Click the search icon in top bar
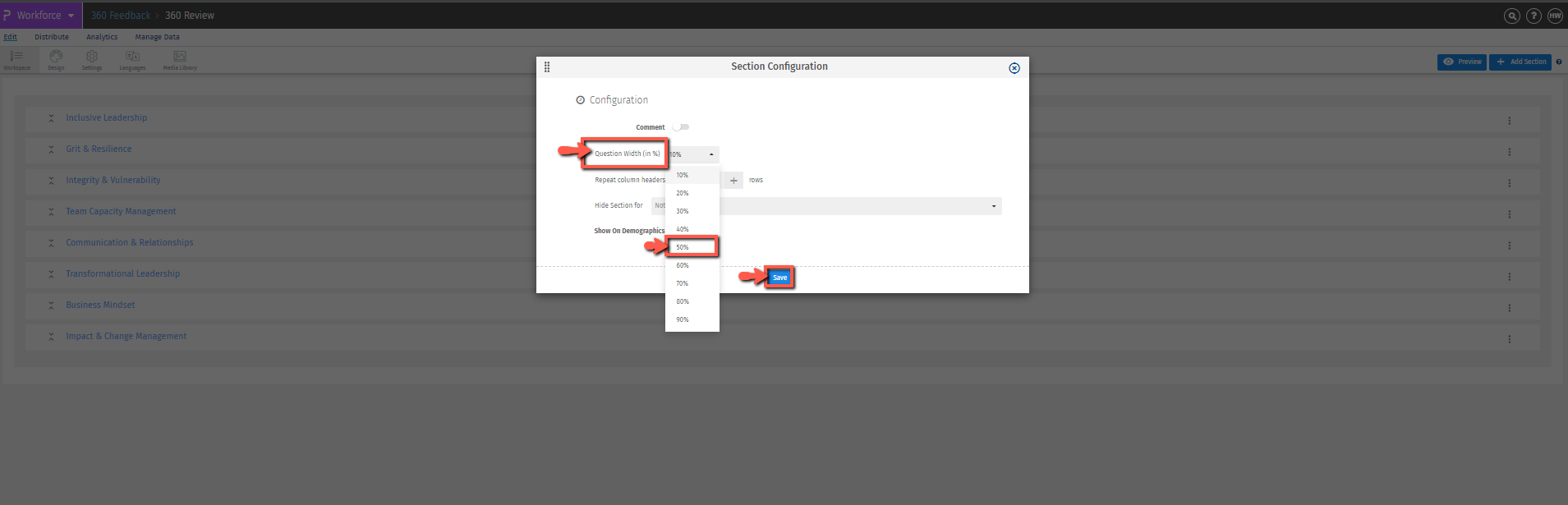Image resolution: width=1568 pixels, height=505 pixels. coord(1511,16)
